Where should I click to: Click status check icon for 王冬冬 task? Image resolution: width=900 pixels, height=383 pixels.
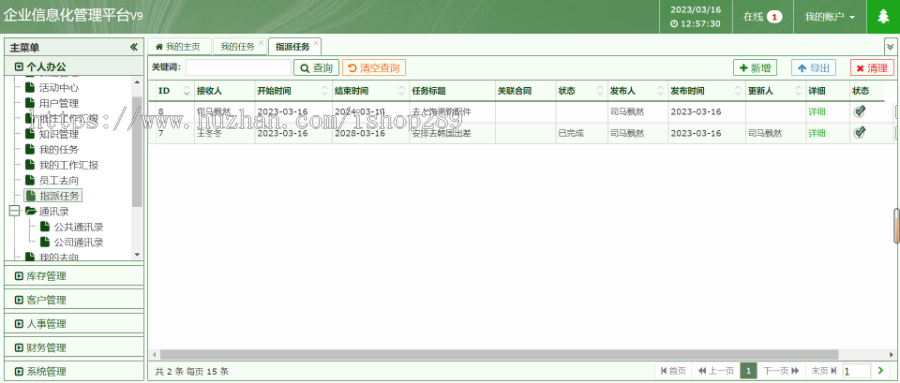859,133
